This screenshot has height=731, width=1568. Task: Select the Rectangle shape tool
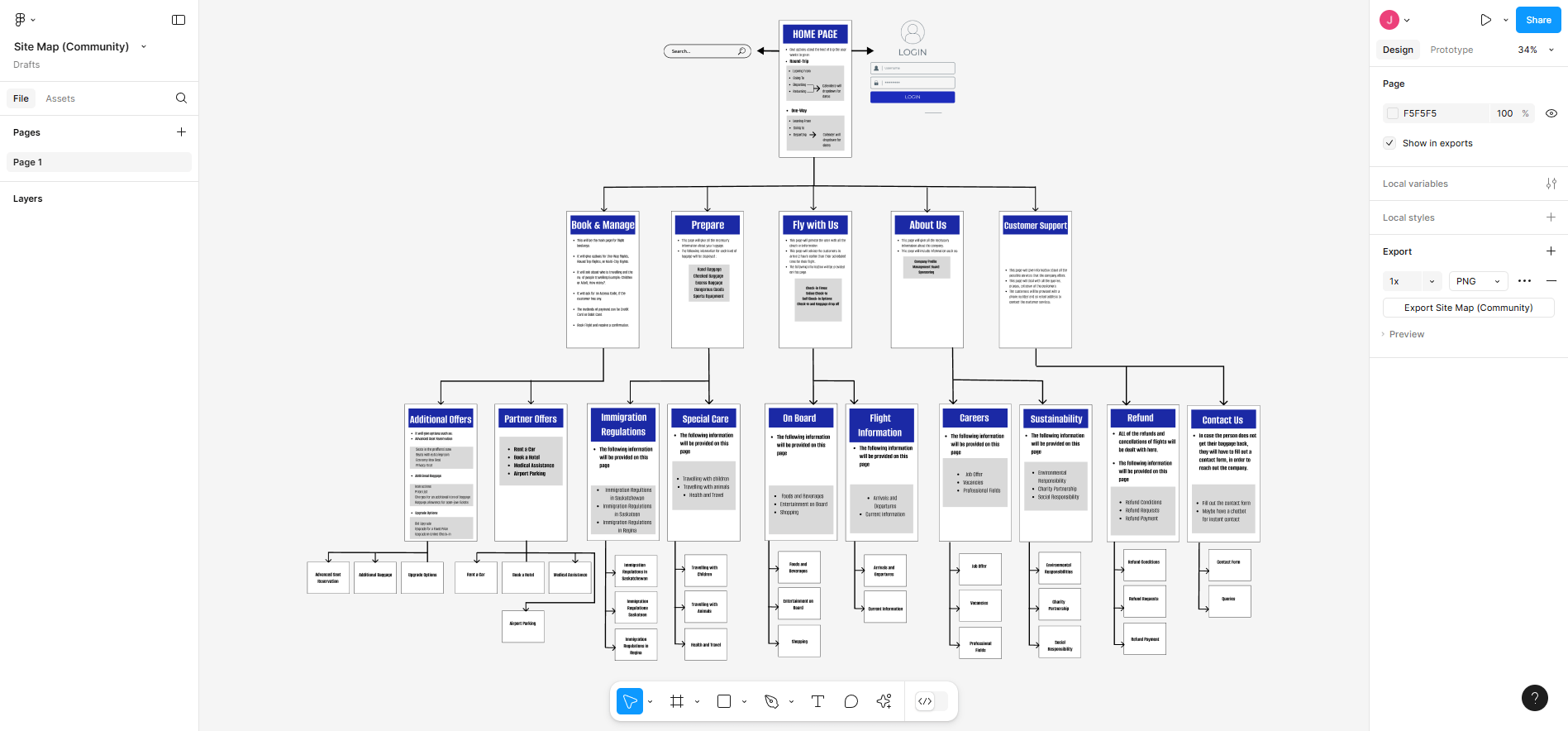coord(724,701)
